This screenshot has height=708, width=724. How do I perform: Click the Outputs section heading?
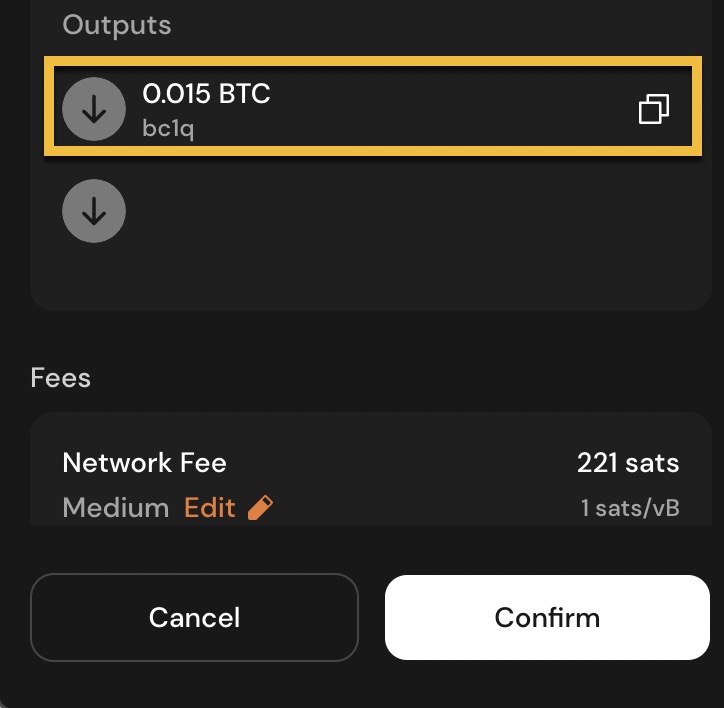tap(116, 25)
